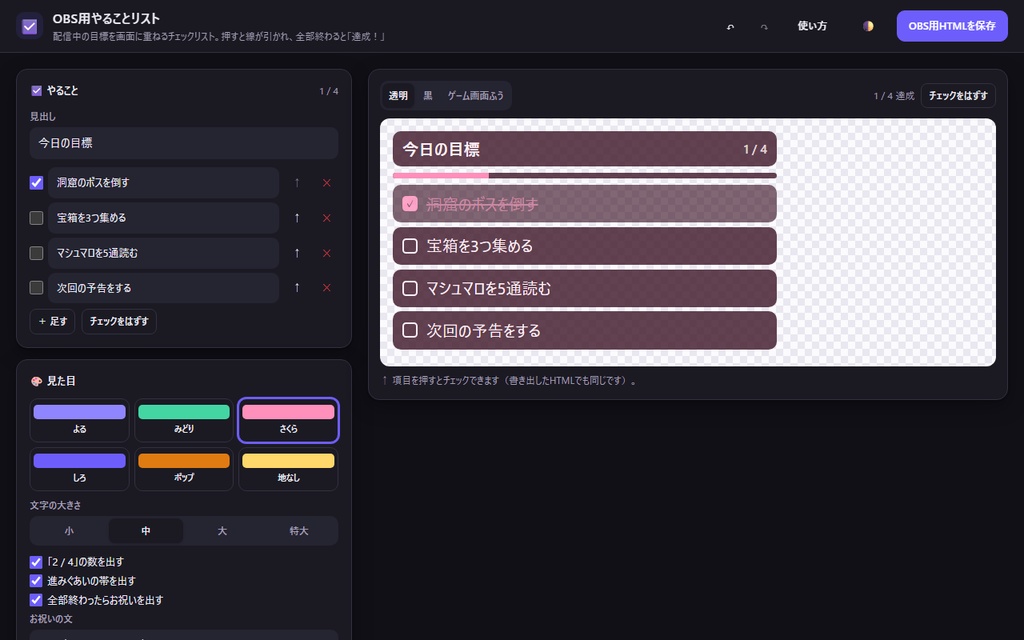Screen dimensions: 1024x640
Task: Uncheck 洞窟のボスを倒す in the editor list
Action: pyautogui.click(x=37, y=183)
